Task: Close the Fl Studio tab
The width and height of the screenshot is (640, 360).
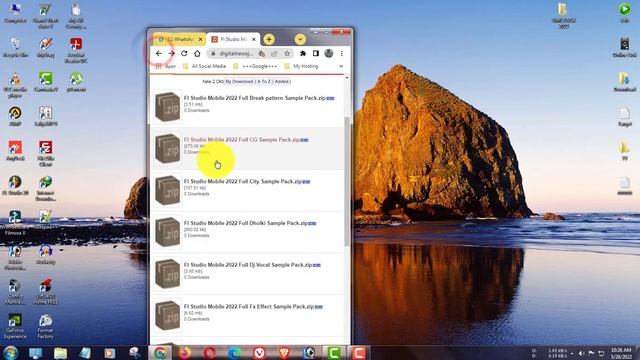Action: tap(254, 39)
